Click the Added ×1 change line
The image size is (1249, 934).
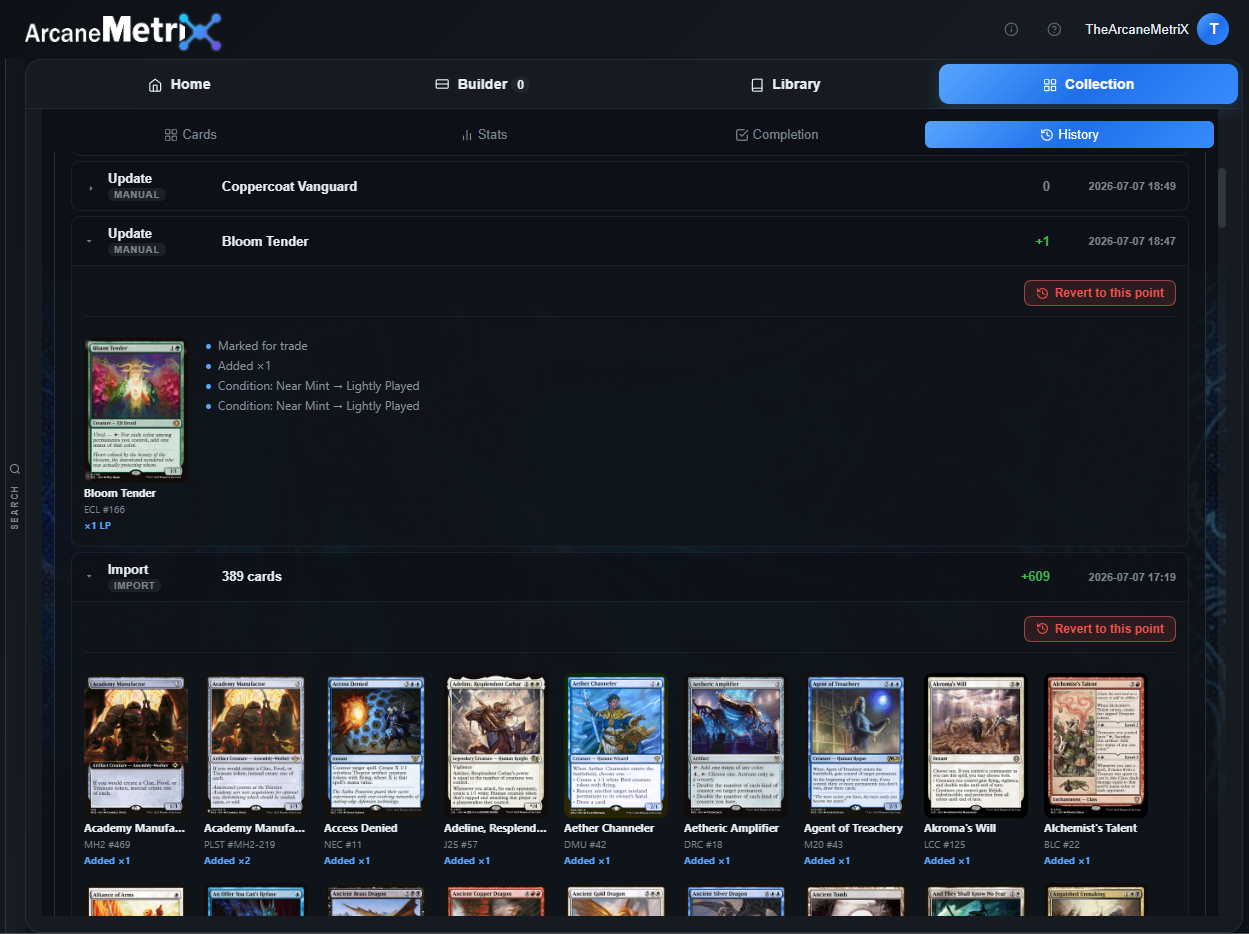point(244,366)
